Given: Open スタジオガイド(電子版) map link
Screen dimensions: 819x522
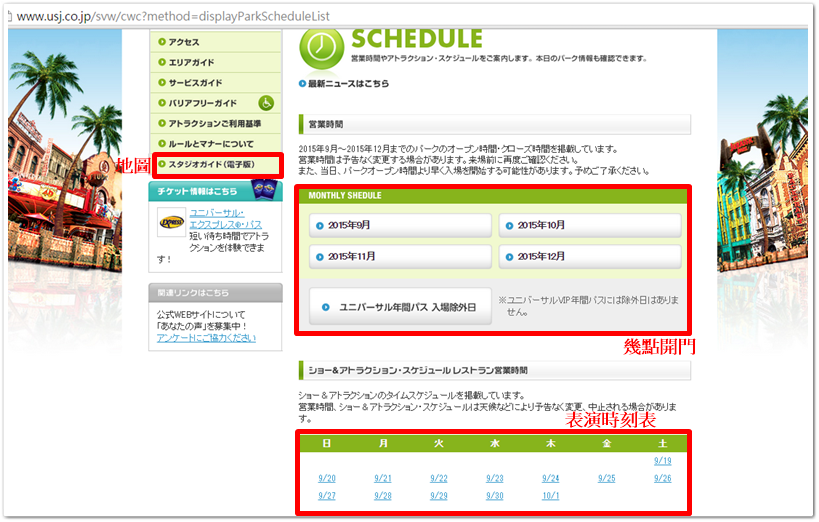Looking at the screenshot, I should click(x=217, y=165).
